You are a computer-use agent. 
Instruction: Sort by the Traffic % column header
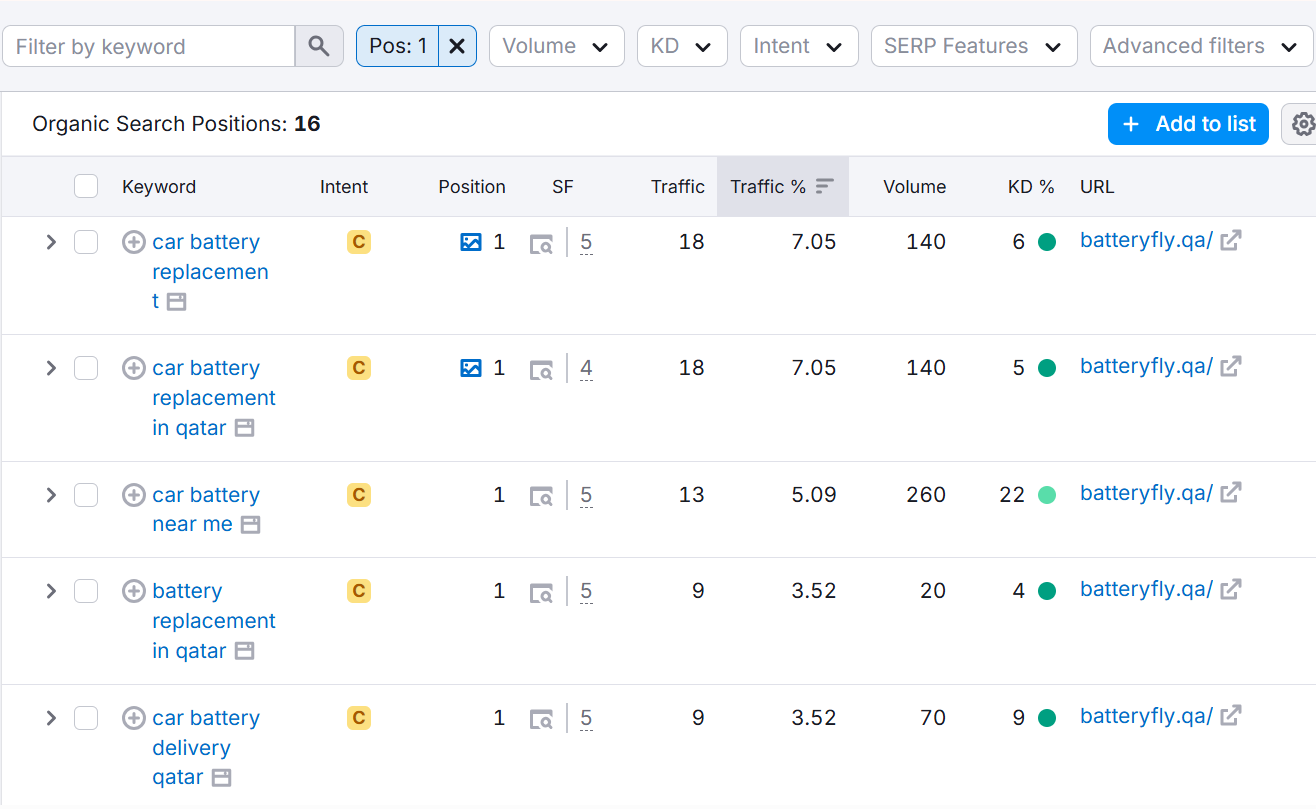783,186
